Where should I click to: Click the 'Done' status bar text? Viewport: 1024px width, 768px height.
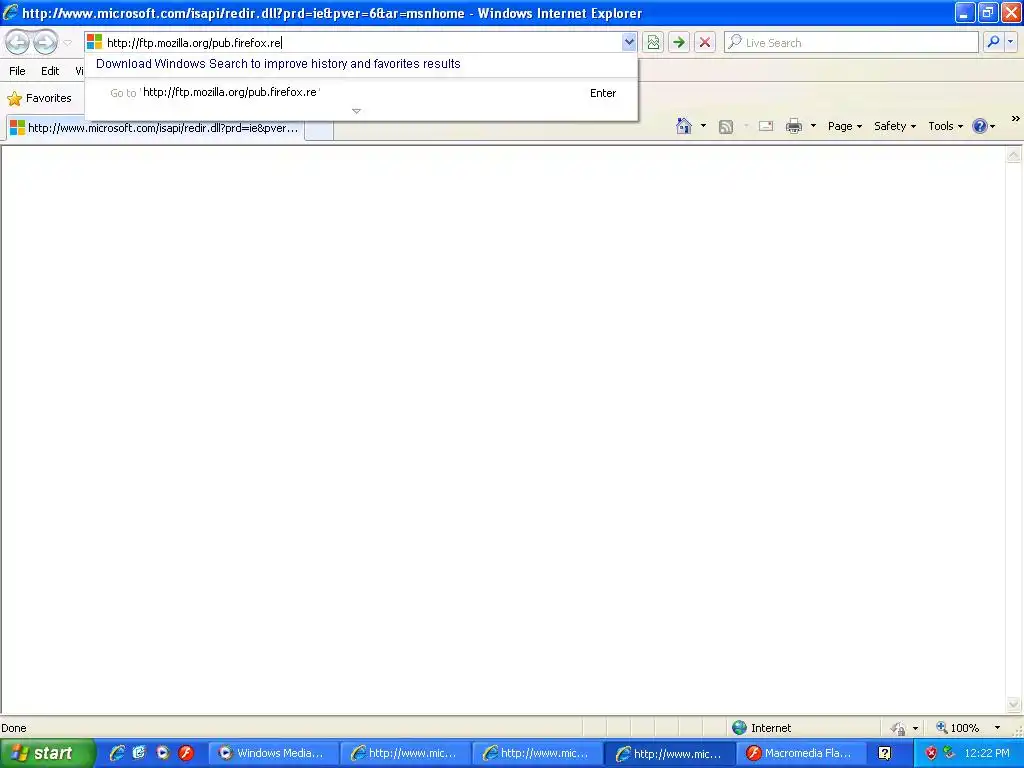pos(14,728)
